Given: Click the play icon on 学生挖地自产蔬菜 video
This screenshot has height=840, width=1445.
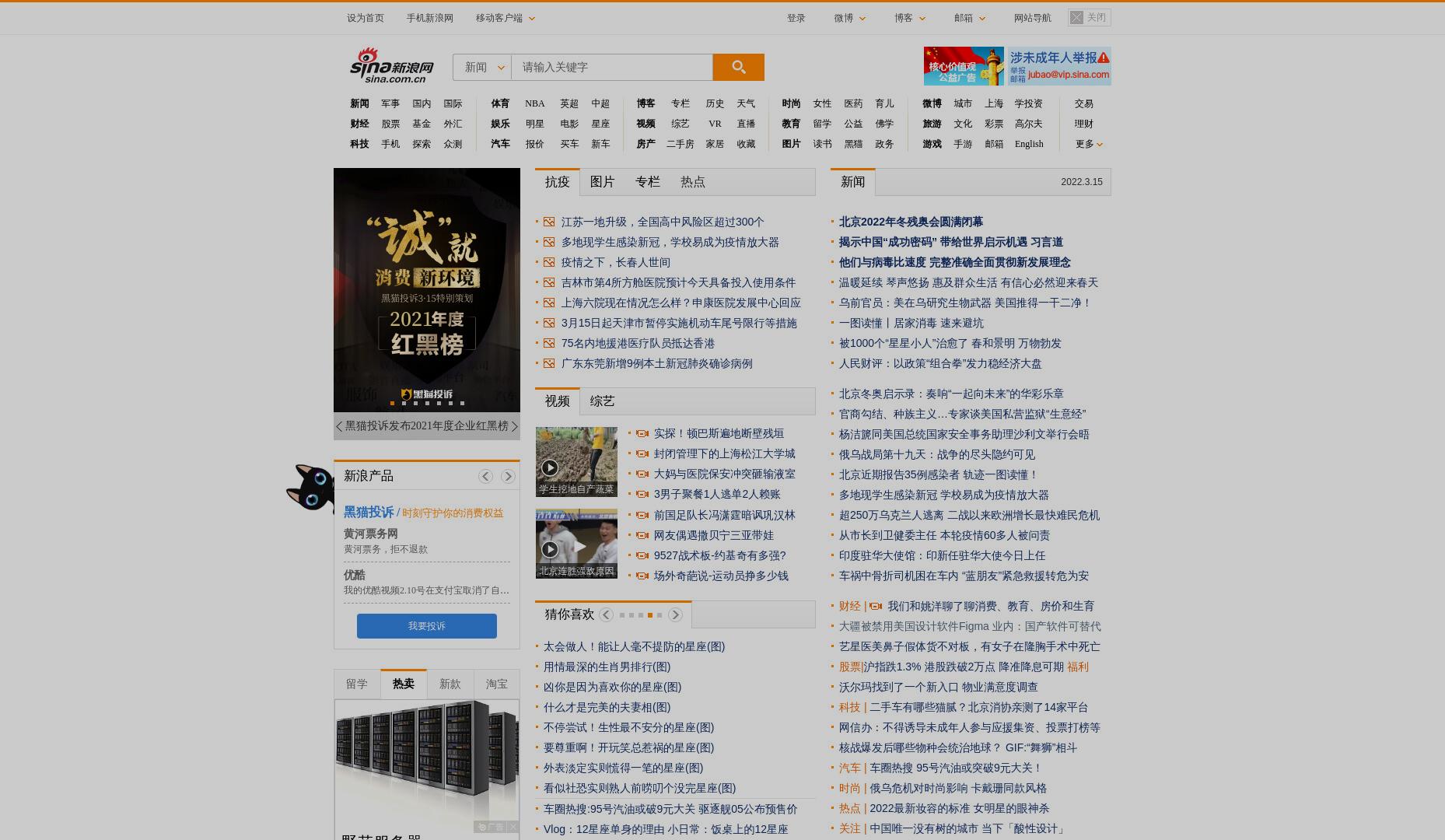Looking at the screenshot, I should coord(549,467).
